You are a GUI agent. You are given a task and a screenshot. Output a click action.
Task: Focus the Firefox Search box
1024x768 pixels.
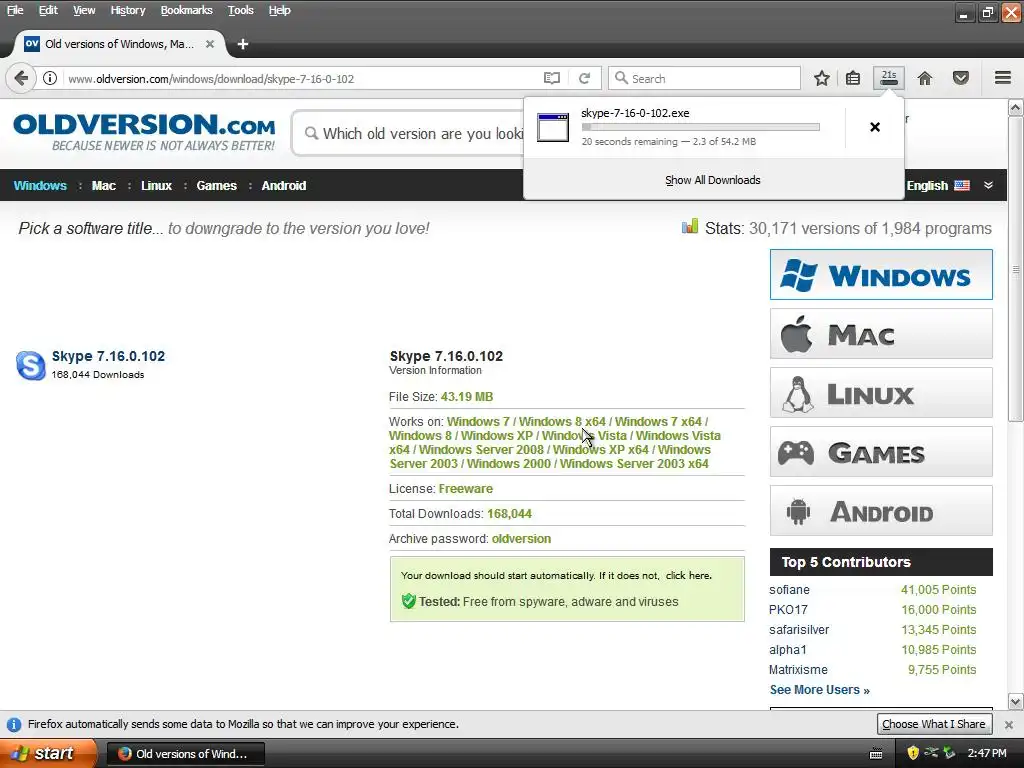coord(704,78)
